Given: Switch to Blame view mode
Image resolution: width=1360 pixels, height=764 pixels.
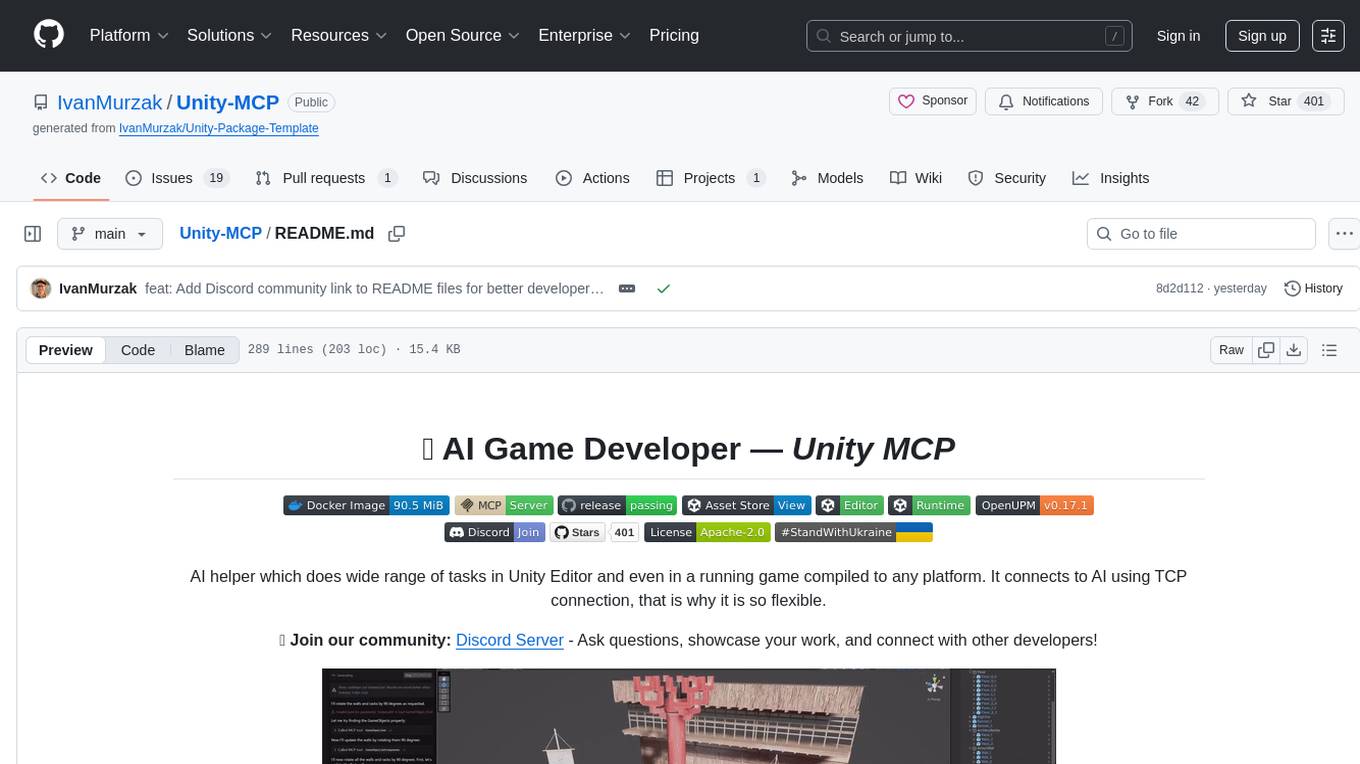Looking at the screenshot, I should pos(204,350).
